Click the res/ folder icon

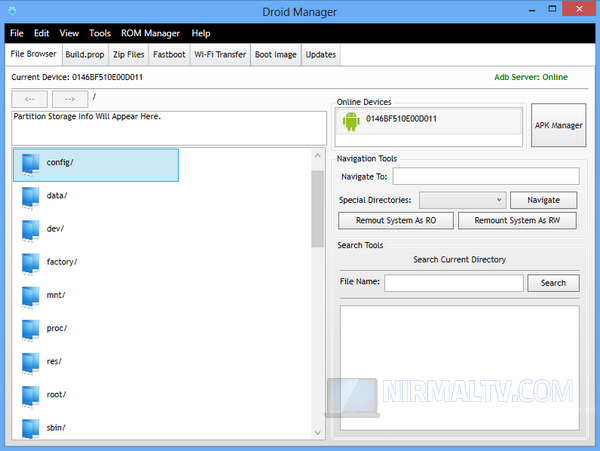click(x=30, y=364)
